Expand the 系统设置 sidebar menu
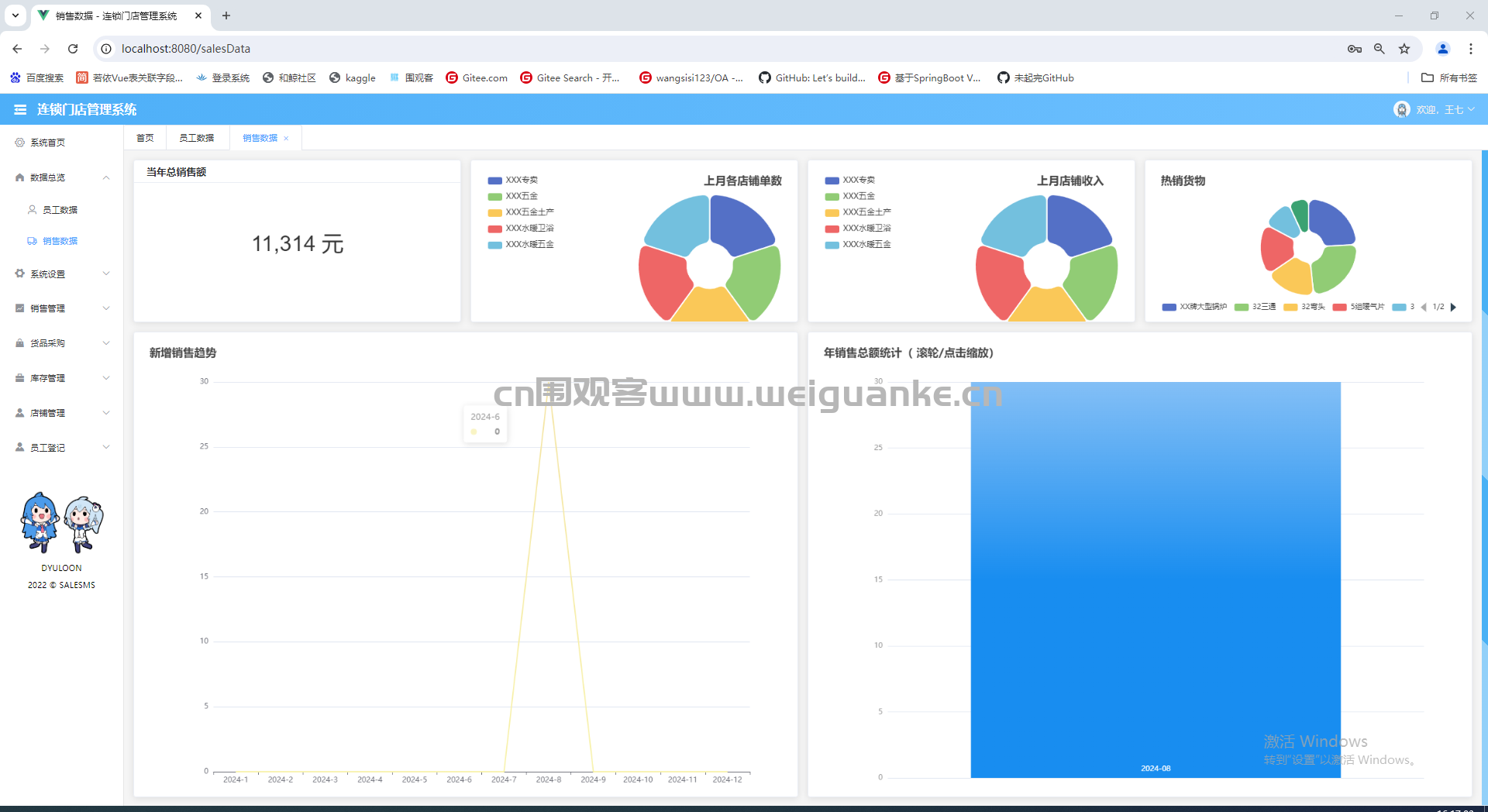Screen dimensions: 1488x812 click(x=61, y=274)
